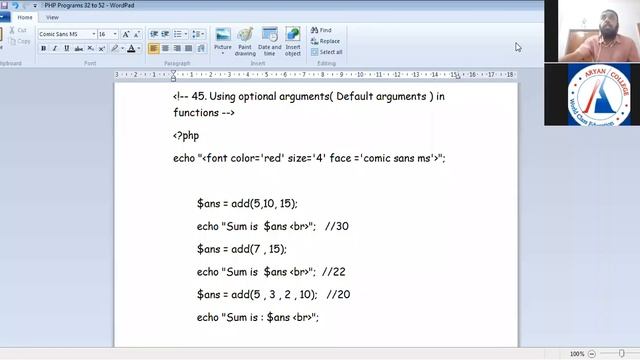Click the comment text '//30'
The image size is (640, 360).
[x=337, y=226]
